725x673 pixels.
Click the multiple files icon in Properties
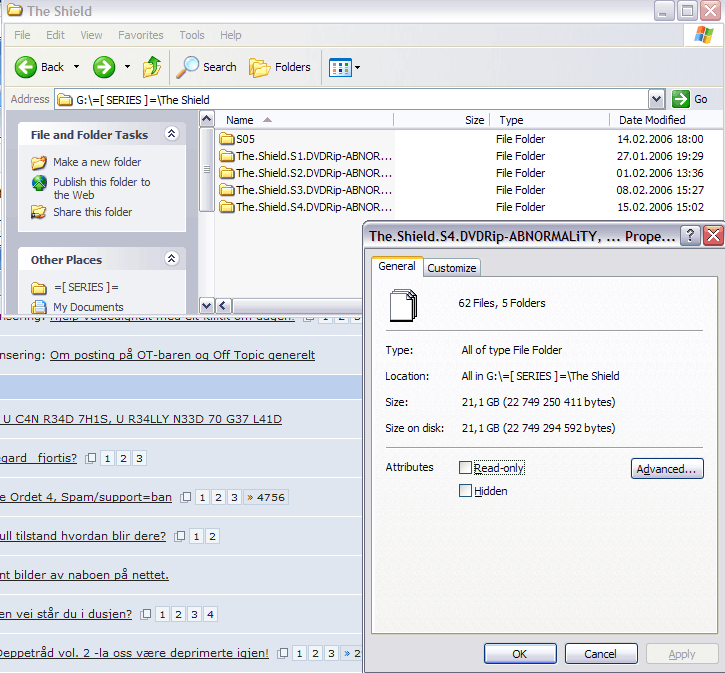403,305
